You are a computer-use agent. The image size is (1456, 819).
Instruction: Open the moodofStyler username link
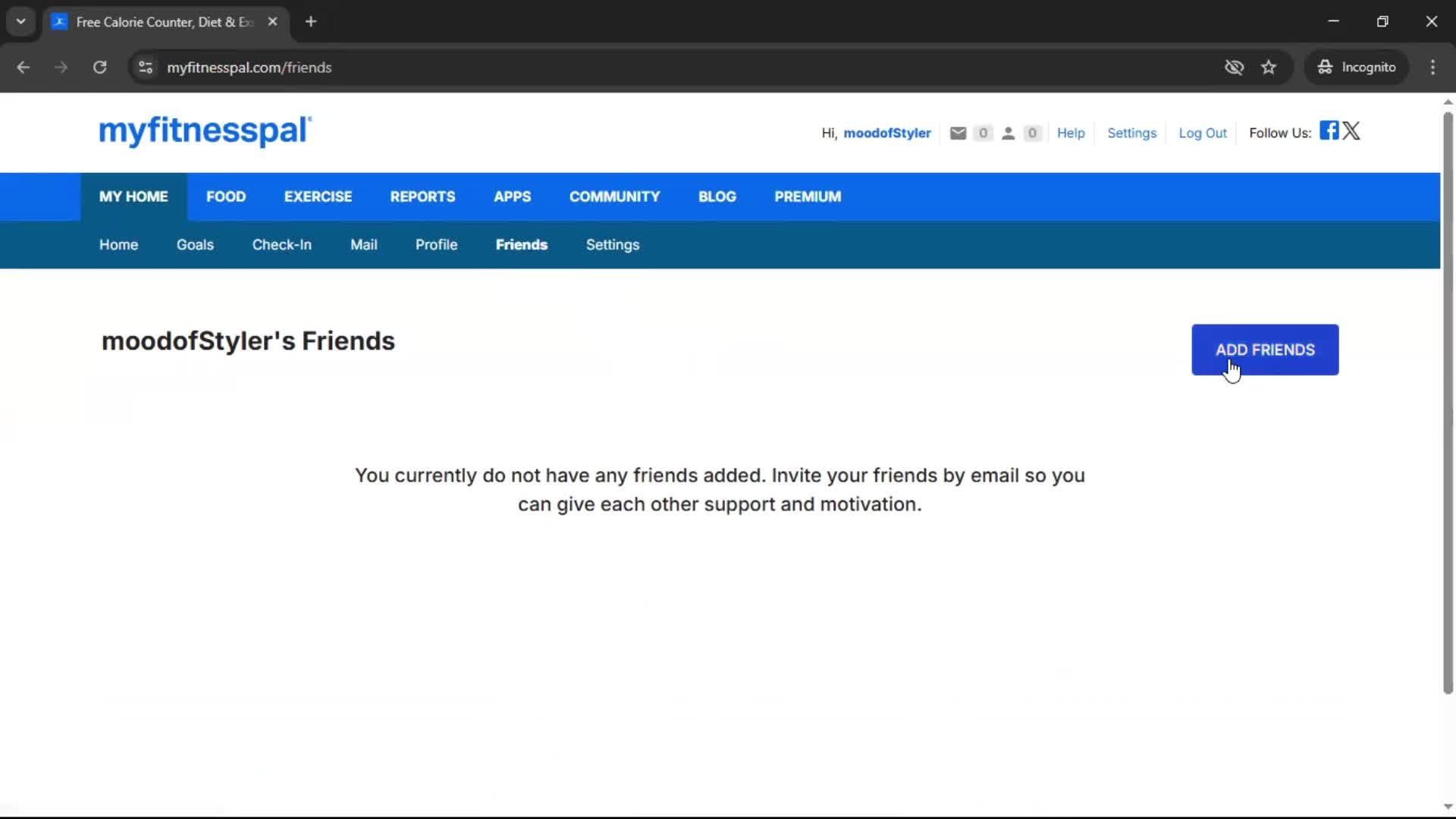click(887, 133)
